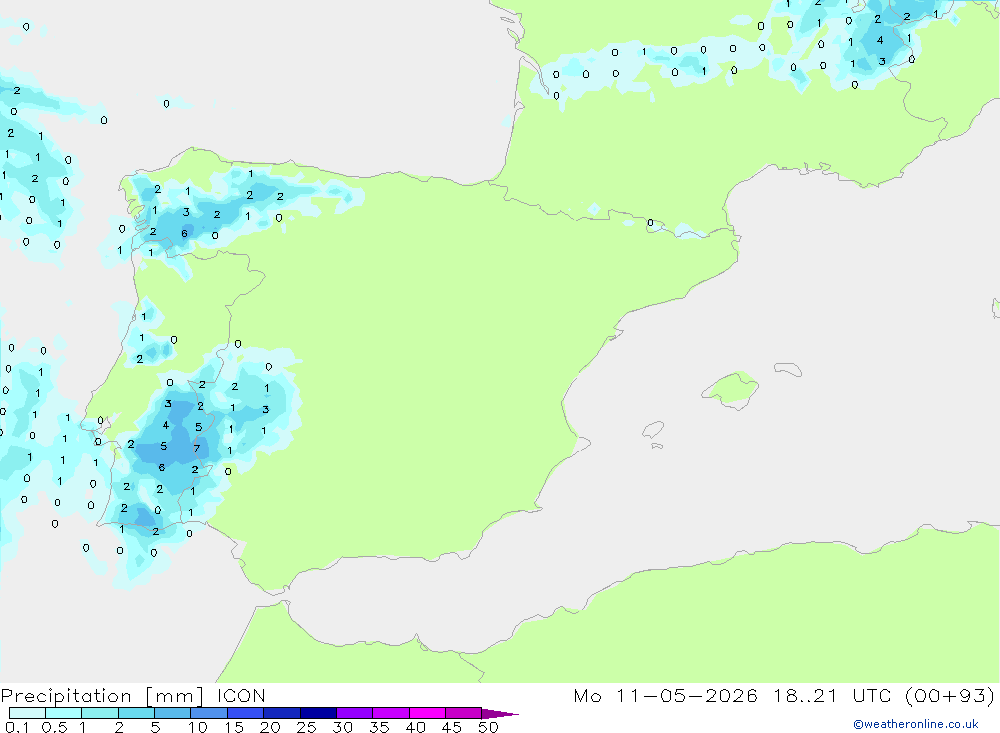1000x733 pixels.
Task: Choose the 5–10 mm legend color box
Action: tap(172, 713)
